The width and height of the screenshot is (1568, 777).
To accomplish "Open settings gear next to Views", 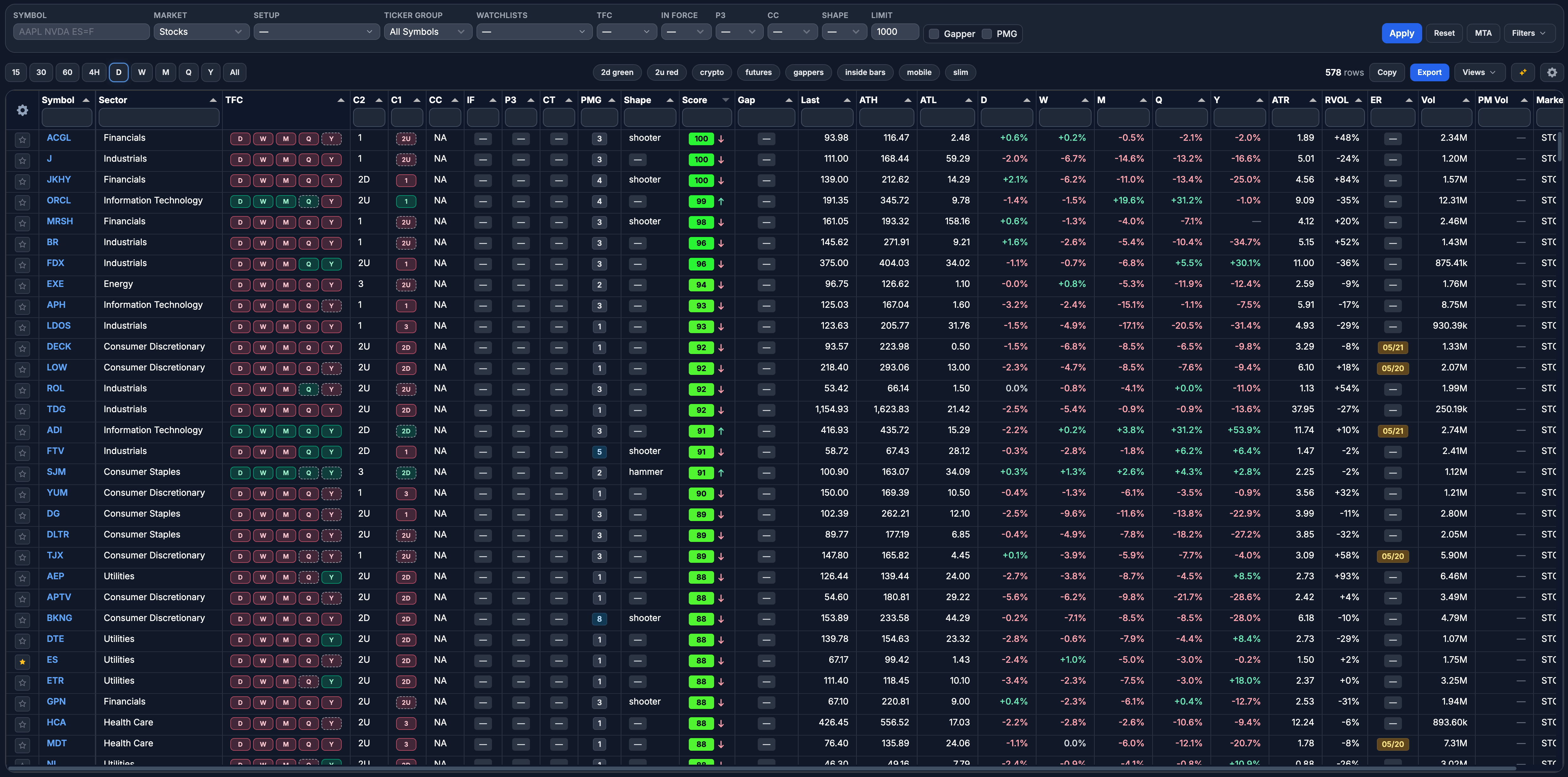I will [1552, 72].
